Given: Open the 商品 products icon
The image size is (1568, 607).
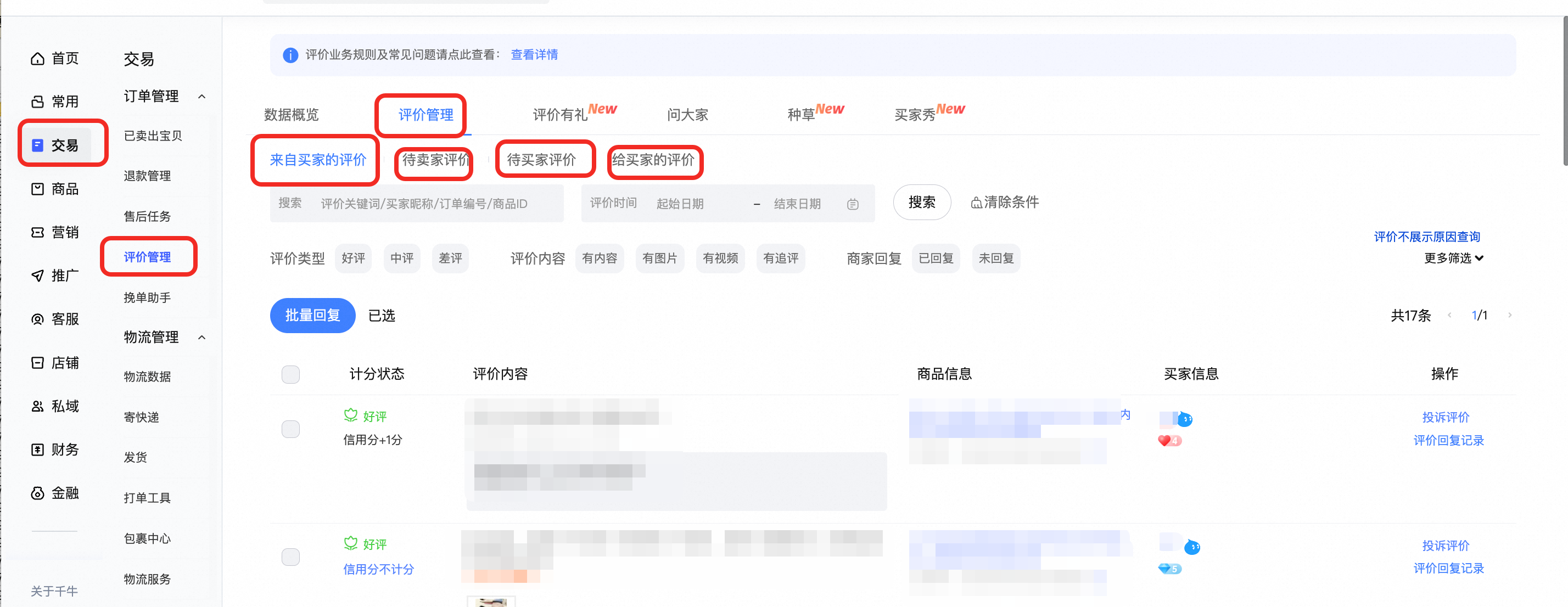Looking at the screenshot, I should [38, 189].
